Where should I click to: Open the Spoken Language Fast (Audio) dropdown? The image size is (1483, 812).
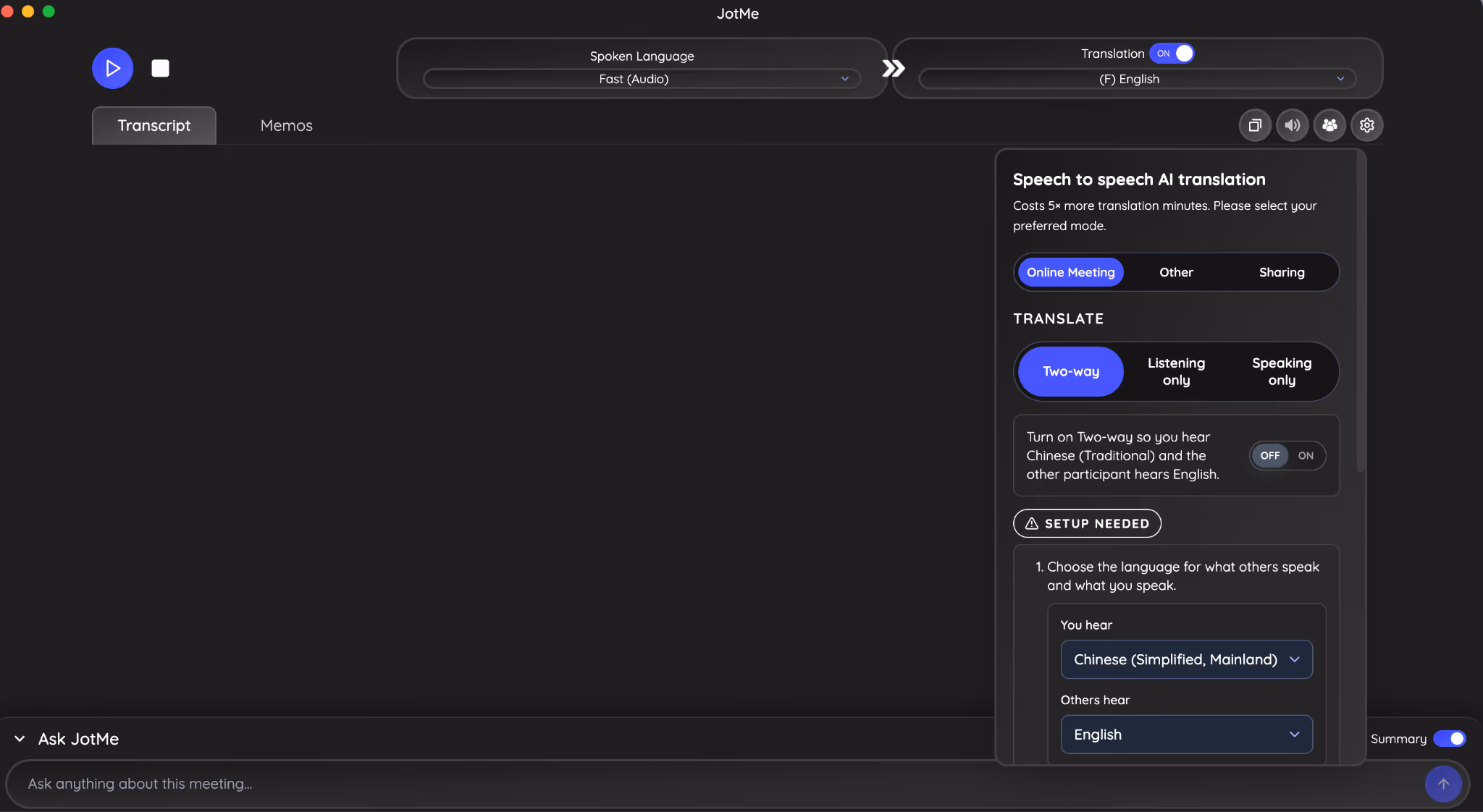click(x=642, y=79)
